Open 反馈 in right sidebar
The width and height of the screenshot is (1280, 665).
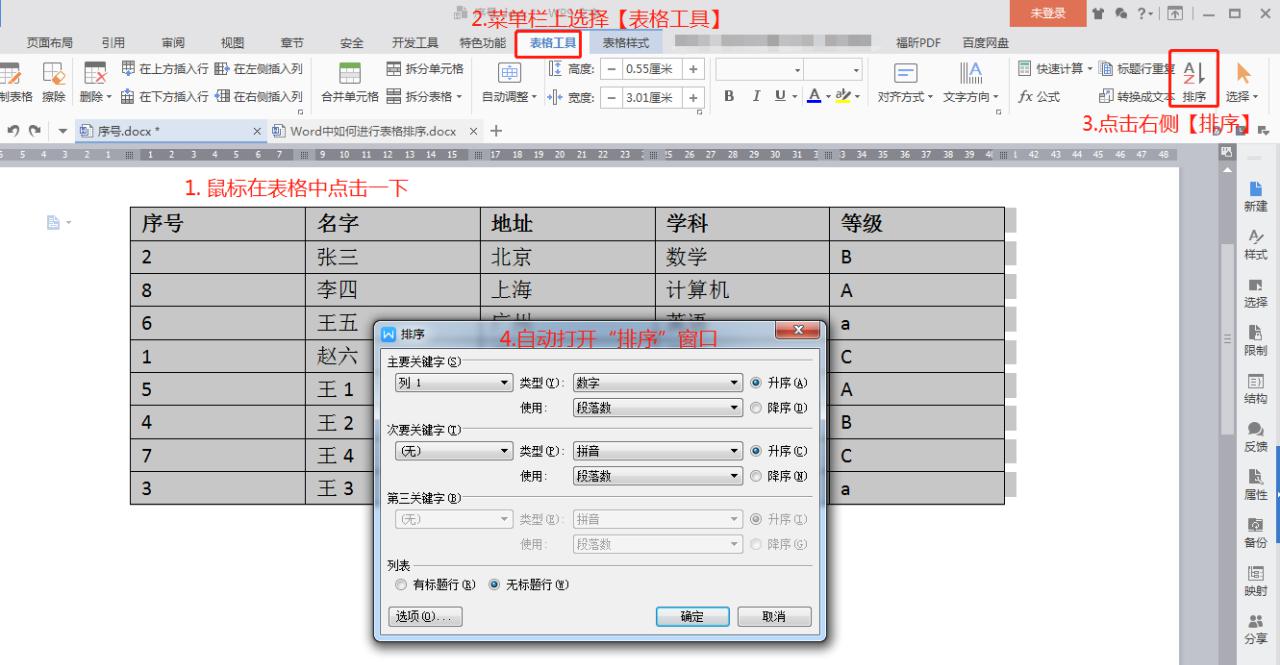pos(1255,436)
